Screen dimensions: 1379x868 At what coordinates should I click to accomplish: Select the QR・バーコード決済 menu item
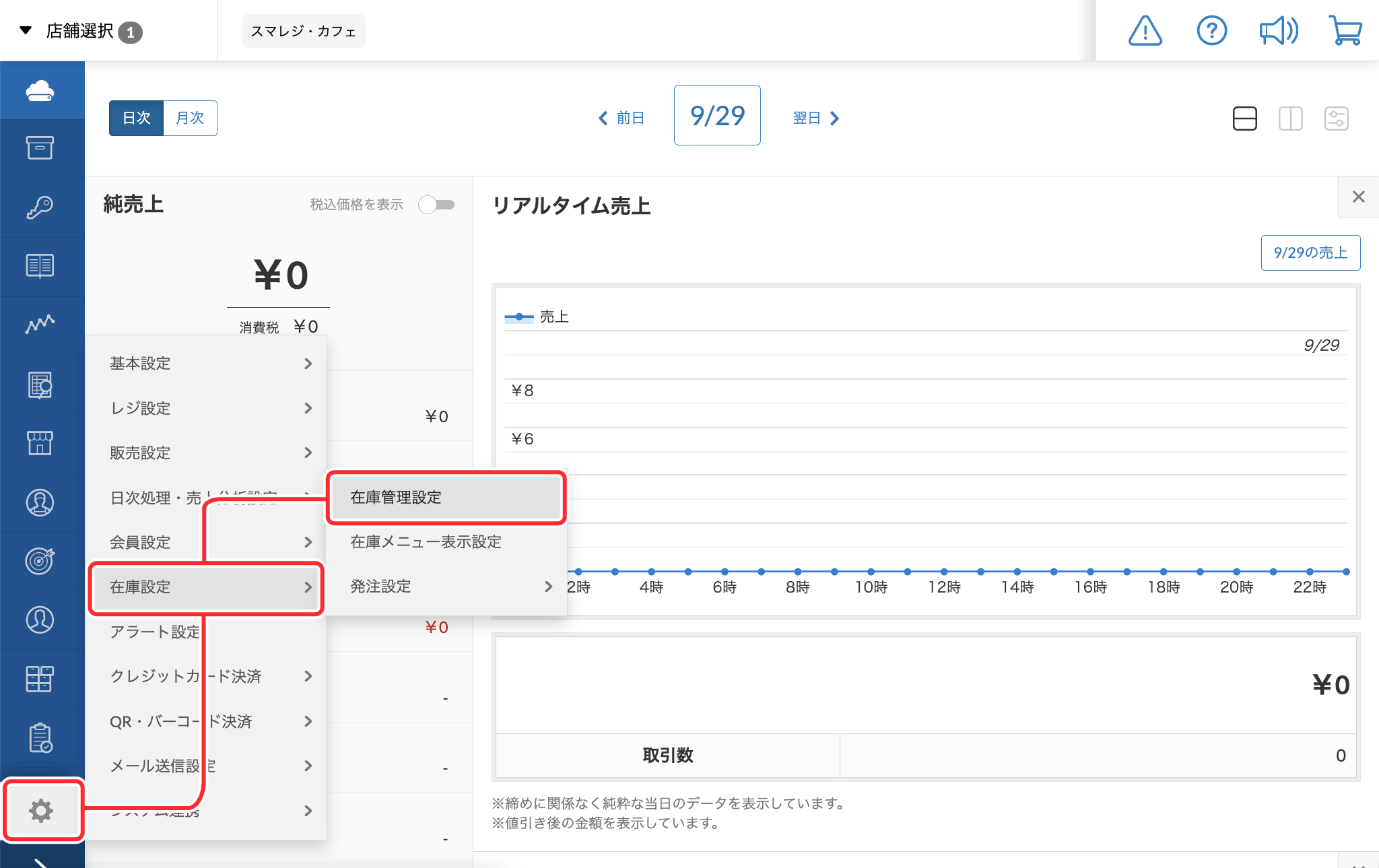[x=207, y=721]
